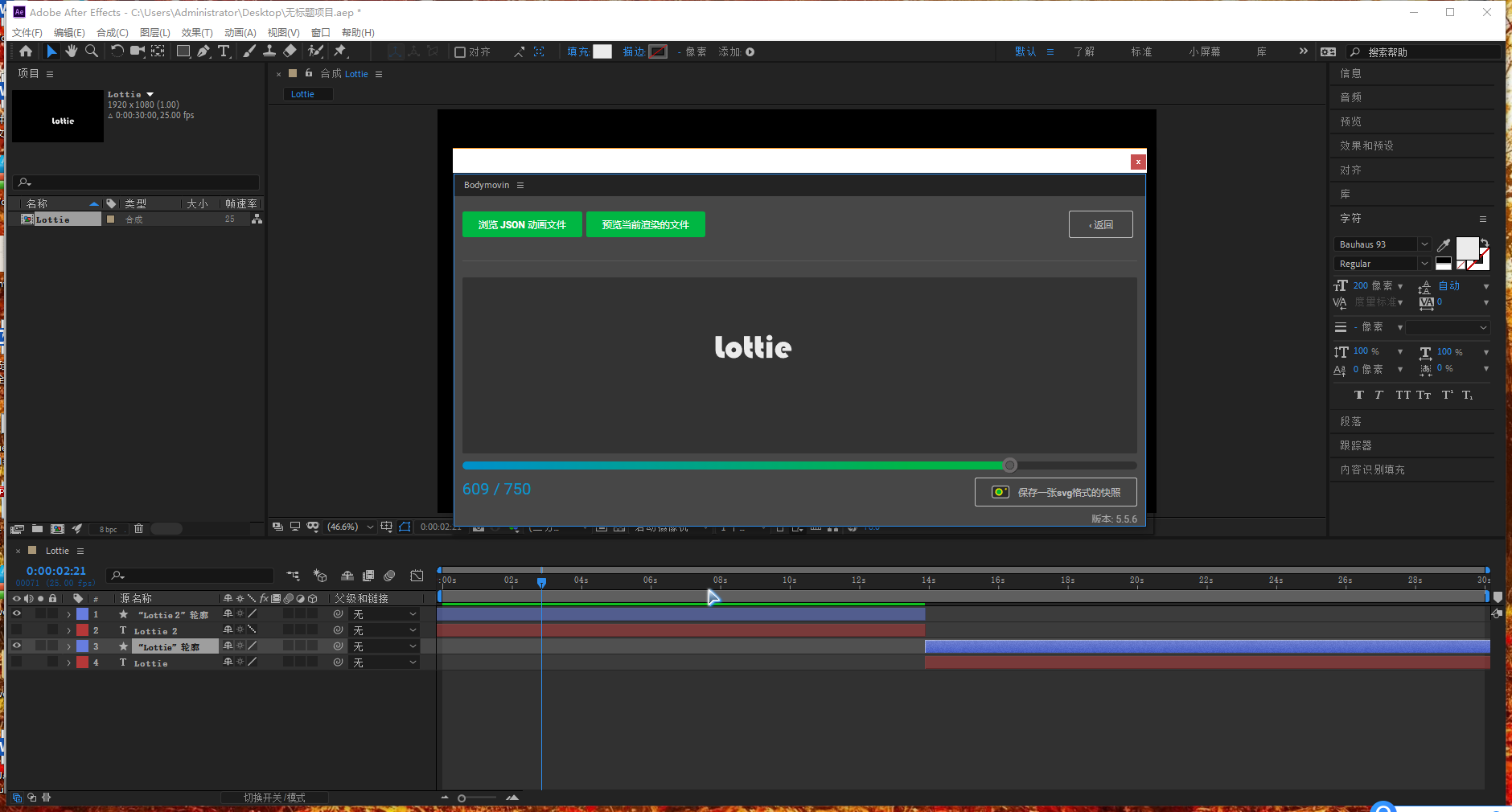Create new folder in Project panel
Screen dimensions: 1512x812
point(37,529)
